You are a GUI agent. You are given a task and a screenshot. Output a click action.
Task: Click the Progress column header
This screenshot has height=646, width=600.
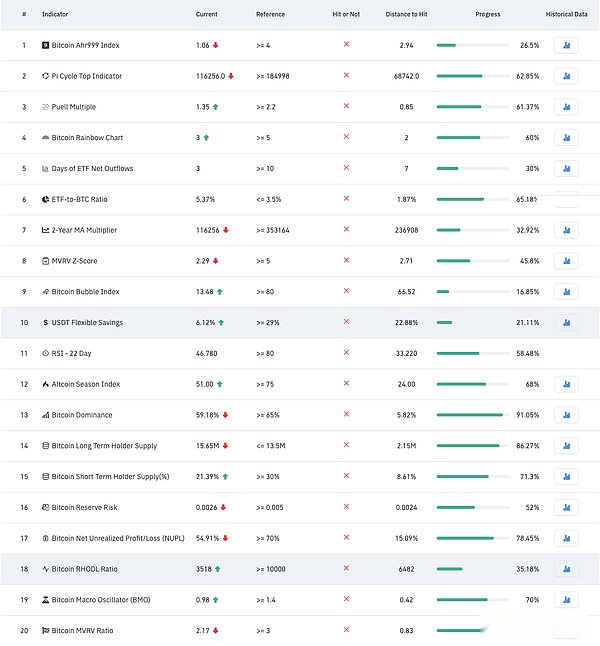(488, 14)
